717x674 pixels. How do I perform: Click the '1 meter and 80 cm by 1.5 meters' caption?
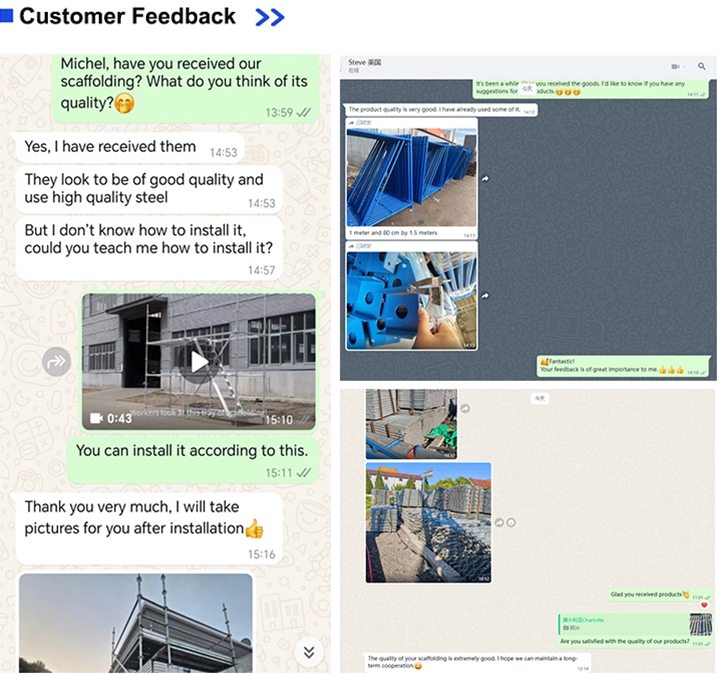click(393, 233)
